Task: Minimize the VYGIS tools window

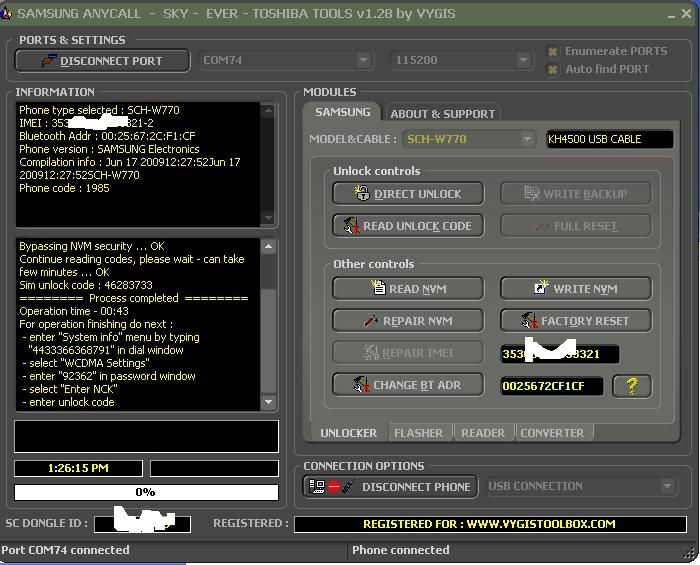Action: [x=671, y=15]
